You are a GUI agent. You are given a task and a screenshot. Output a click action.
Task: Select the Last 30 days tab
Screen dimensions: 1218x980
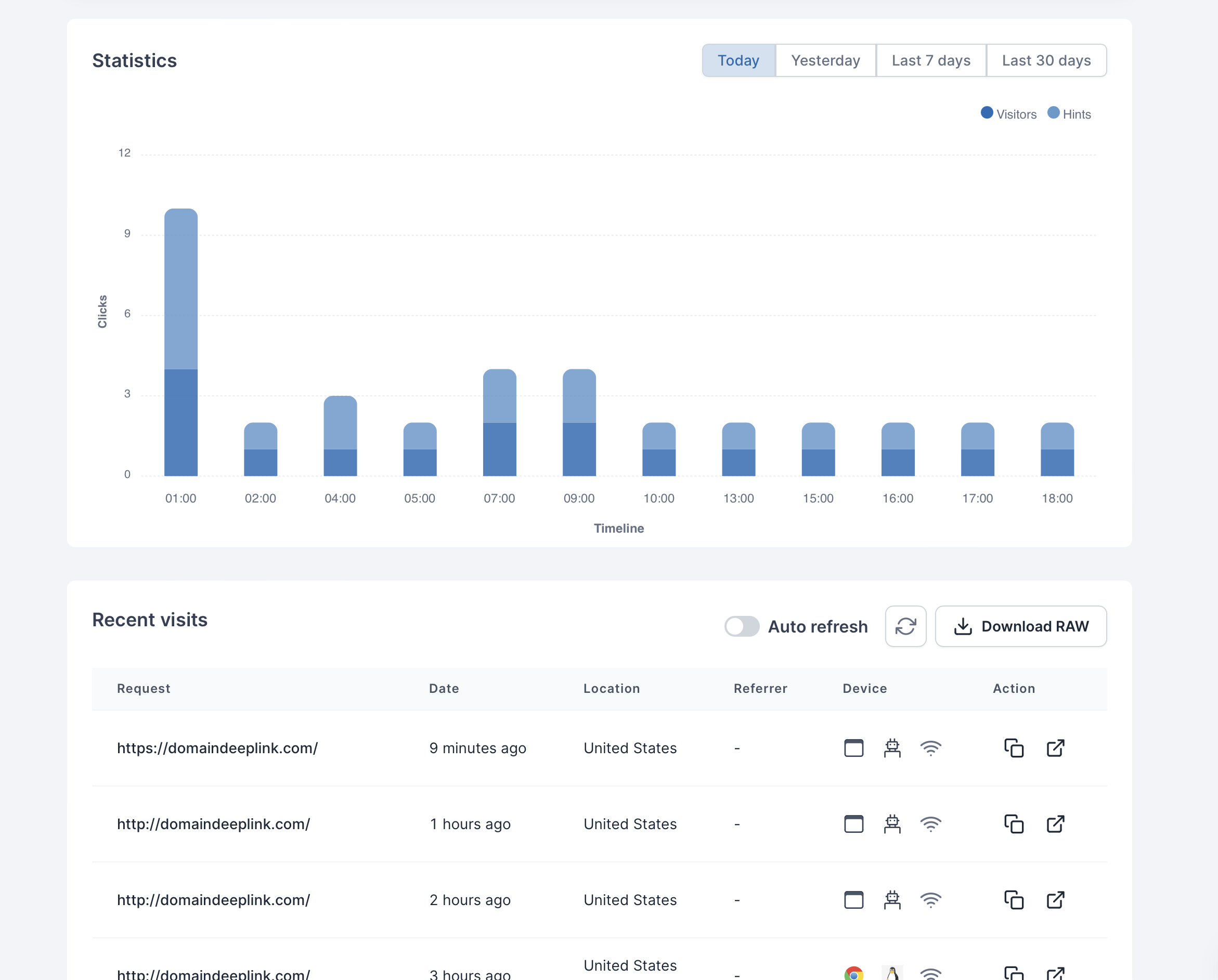click(1046, 60)
